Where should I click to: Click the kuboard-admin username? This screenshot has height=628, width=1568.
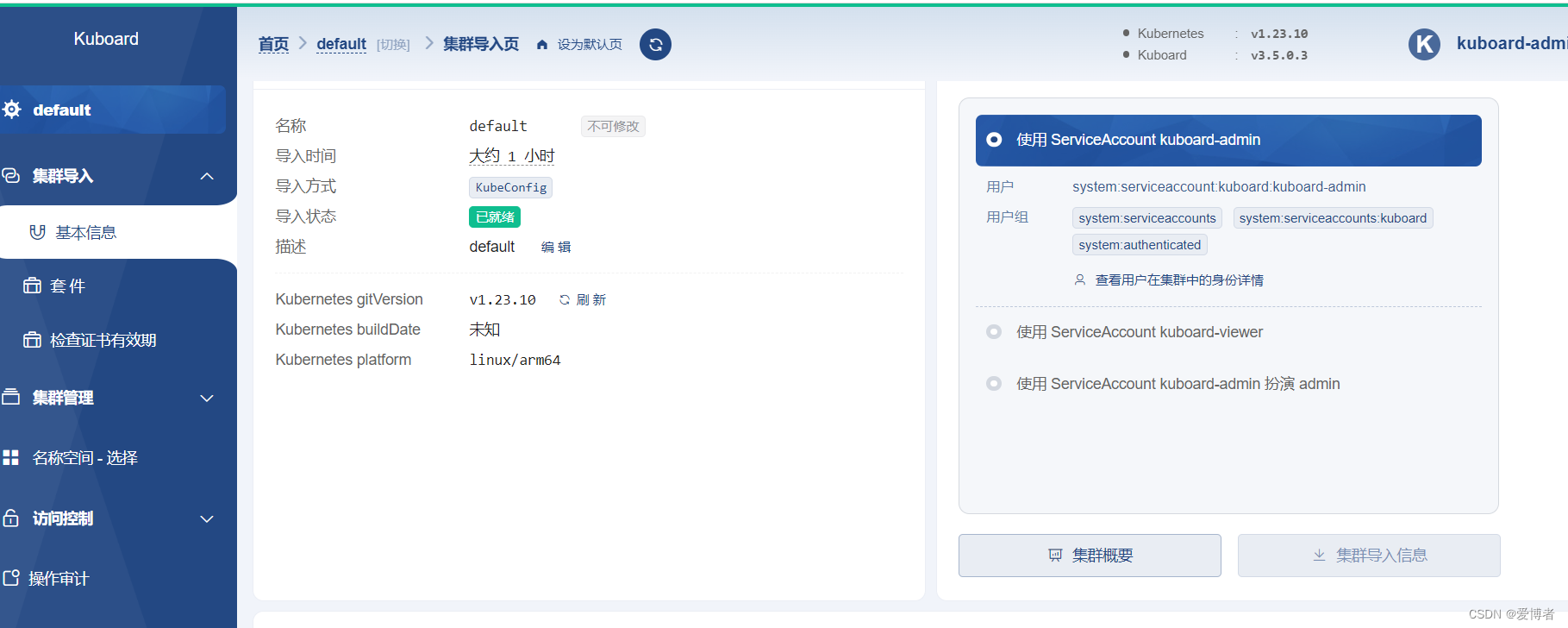point(1512,43)
